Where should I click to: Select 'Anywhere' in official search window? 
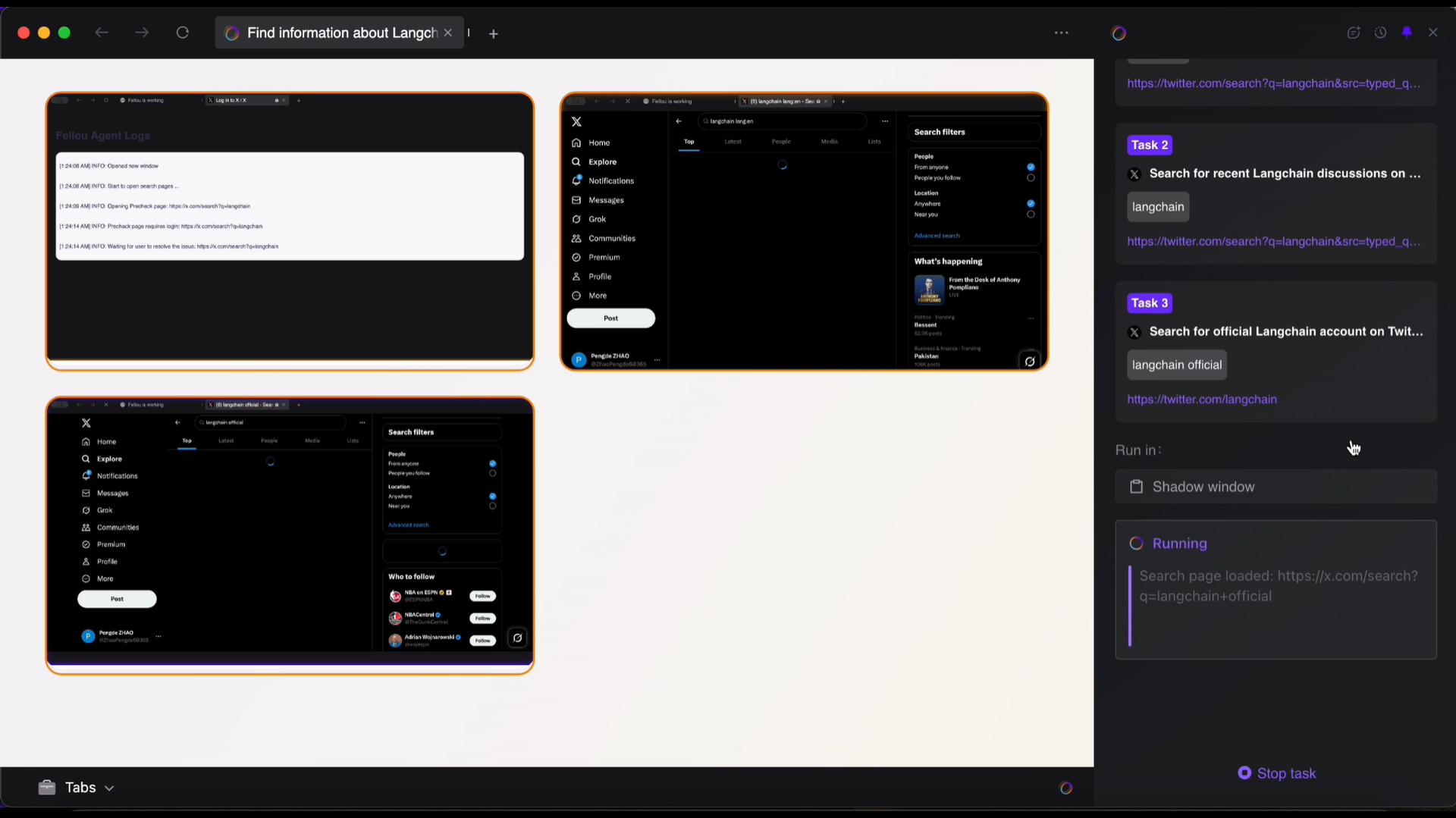(493, 496)
